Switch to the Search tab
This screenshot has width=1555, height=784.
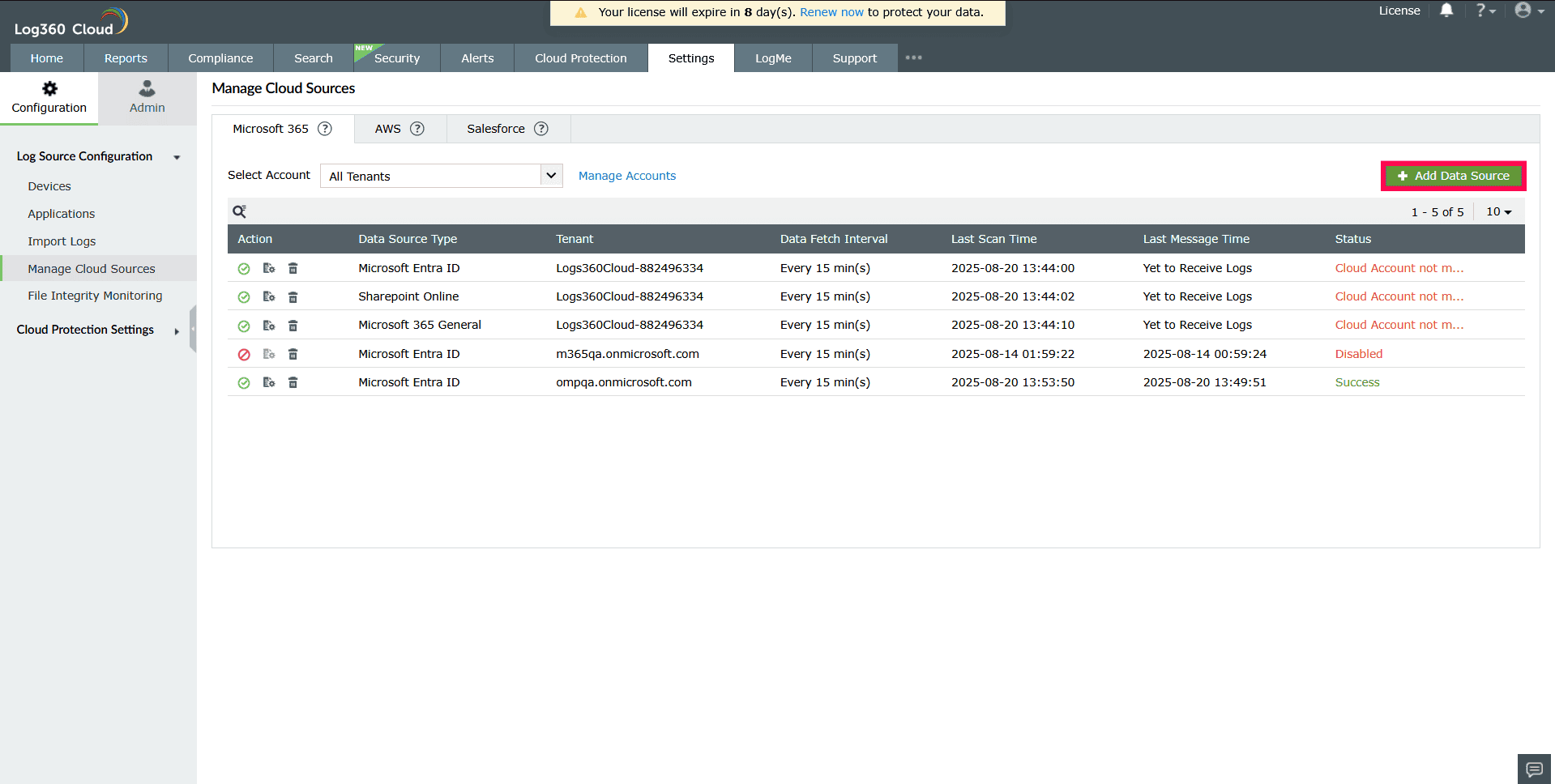(x=314, y=58)
